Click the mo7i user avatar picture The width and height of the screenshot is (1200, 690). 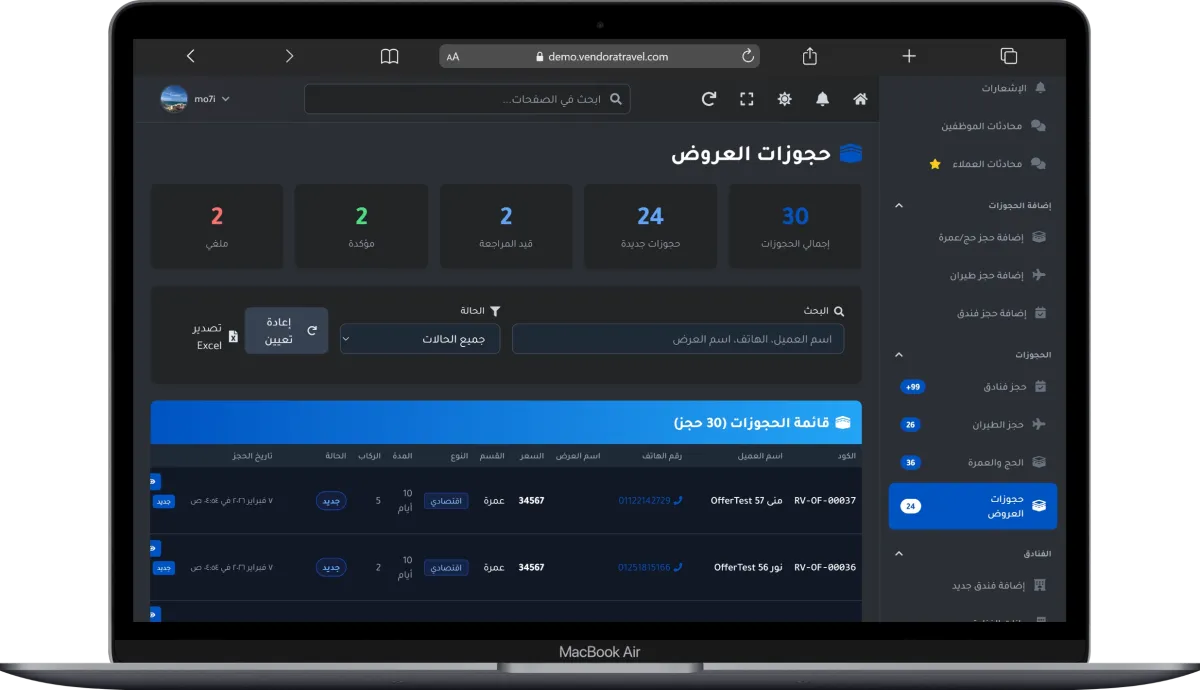(x=174, y=99)
